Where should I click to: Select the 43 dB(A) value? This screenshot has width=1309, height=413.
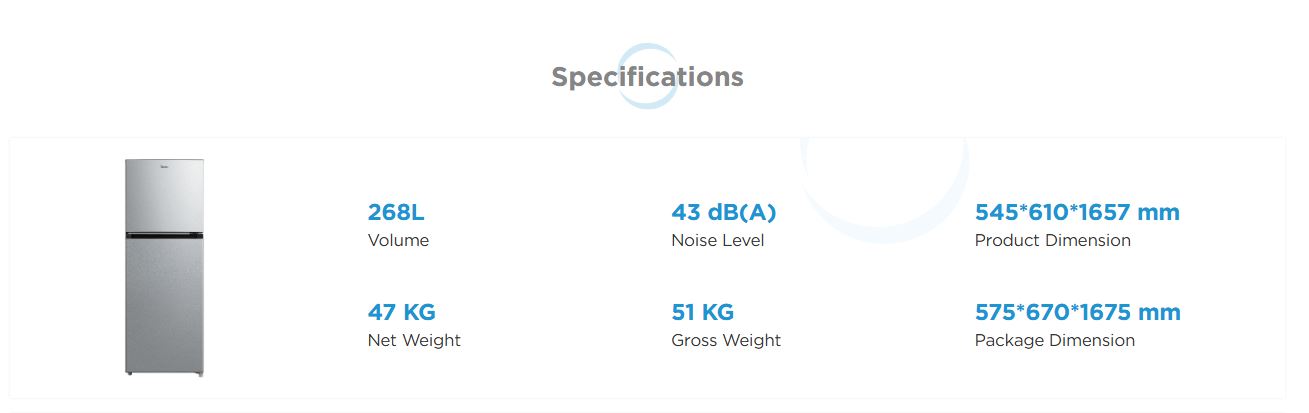click(x=723, y=212)
